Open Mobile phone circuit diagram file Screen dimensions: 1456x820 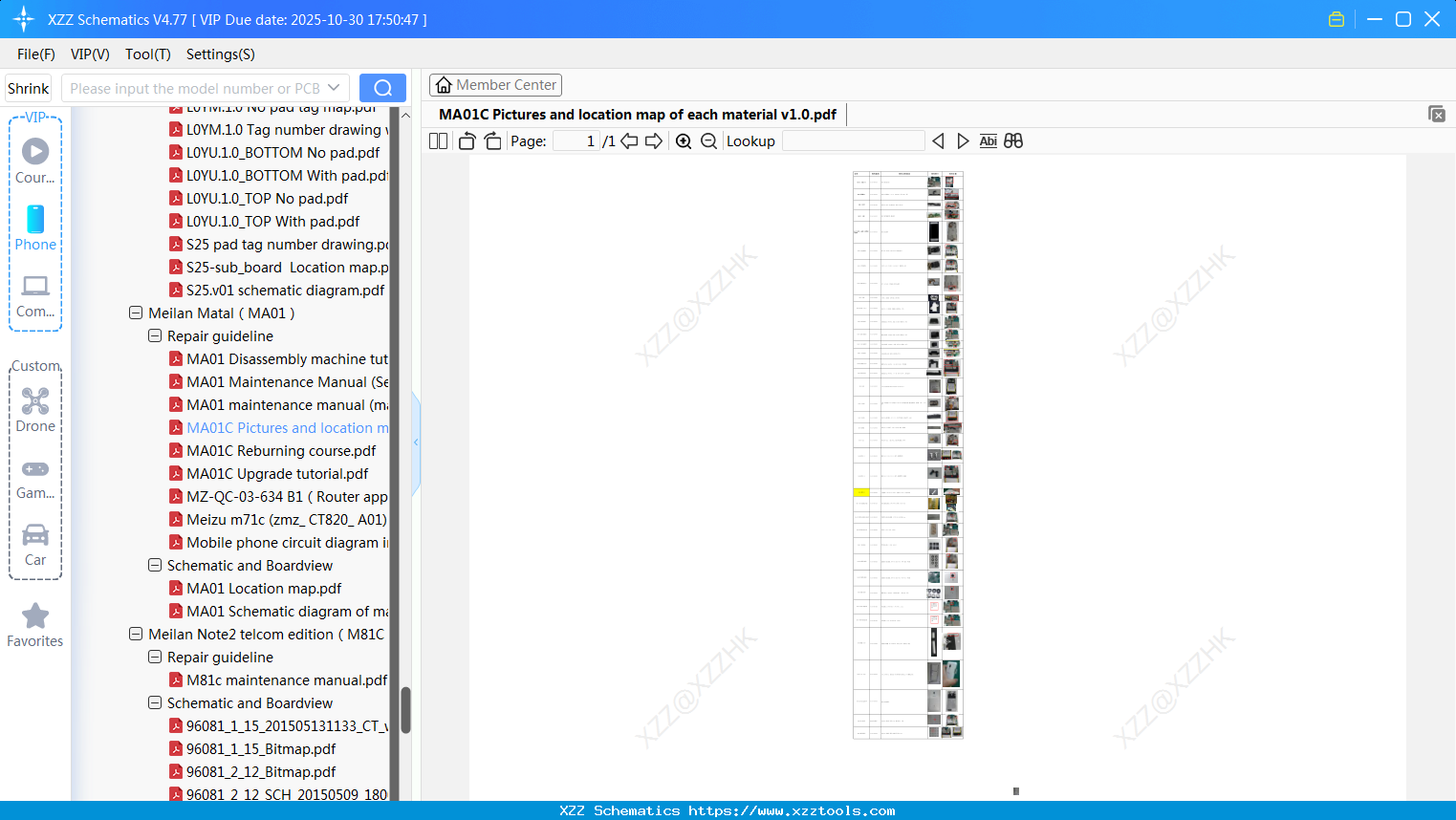[x=279, y=543]
